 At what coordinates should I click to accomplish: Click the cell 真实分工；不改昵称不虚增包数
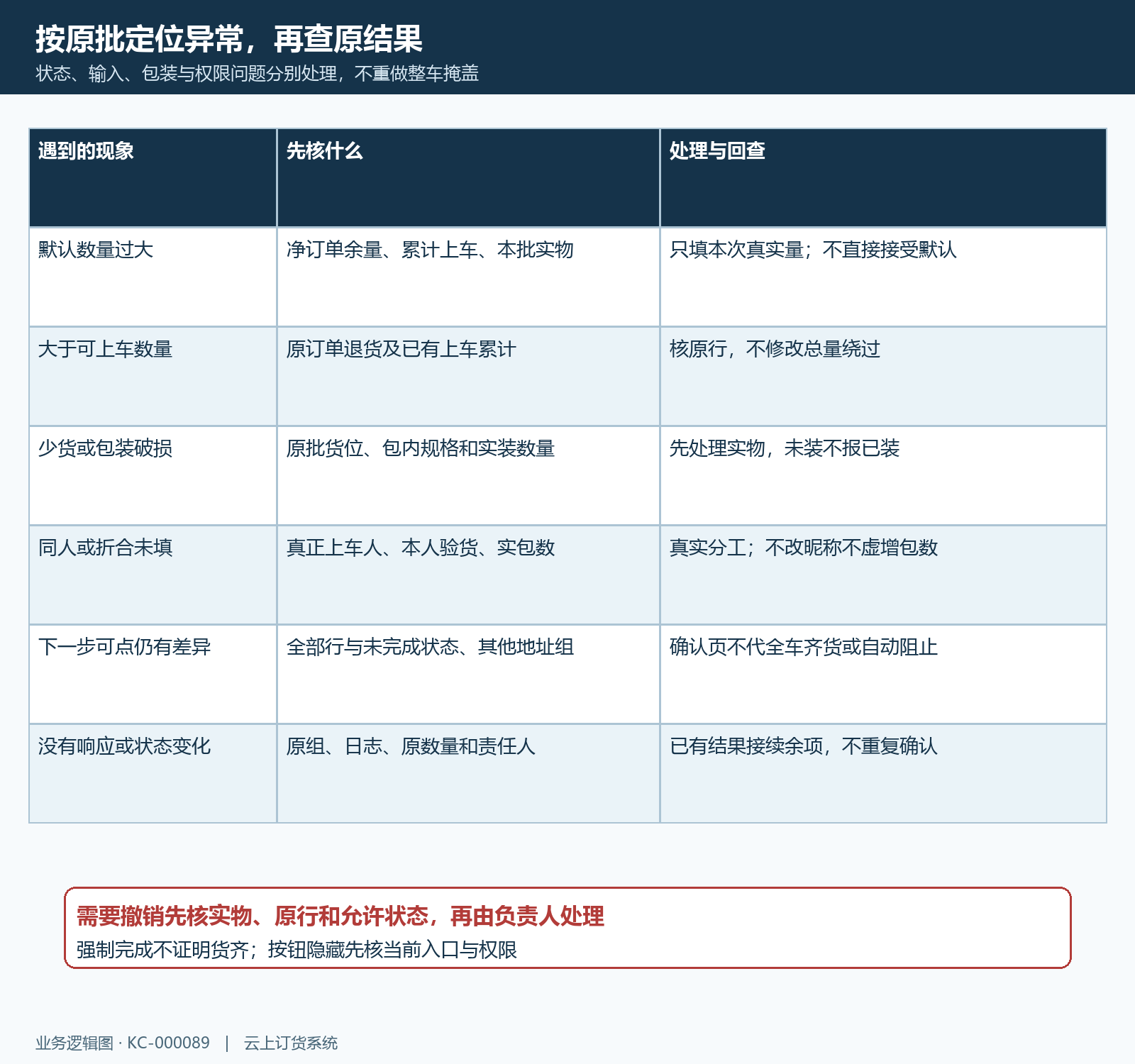point(883,575)
